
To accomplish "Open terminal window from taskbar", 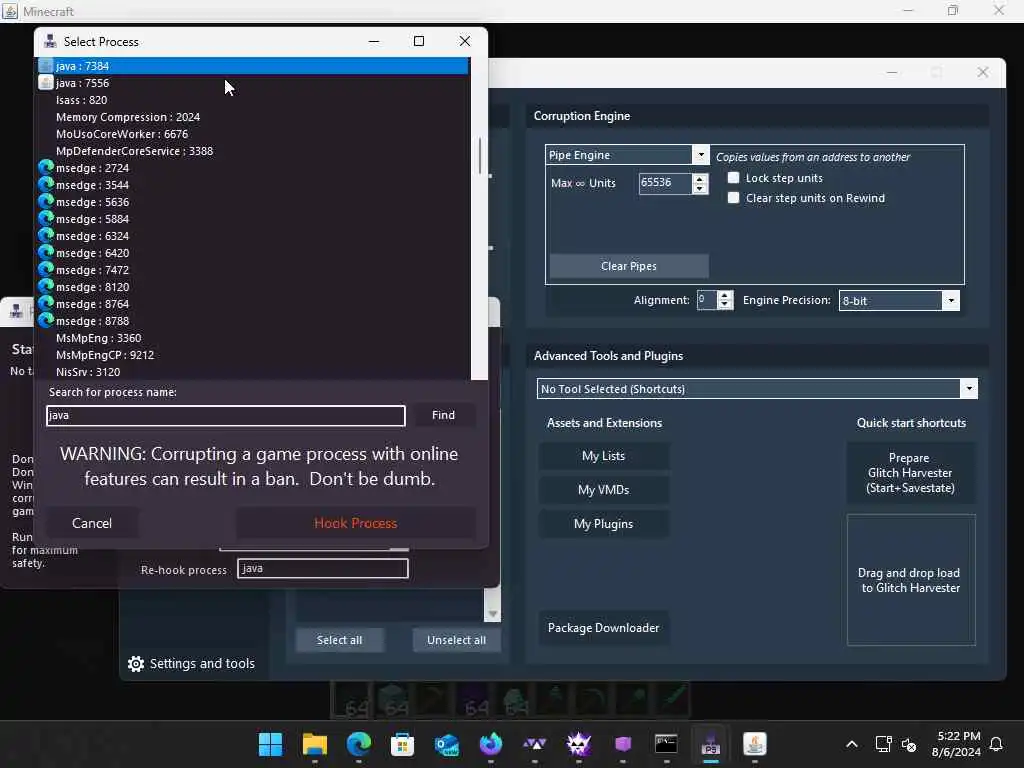I will [666, 744].
